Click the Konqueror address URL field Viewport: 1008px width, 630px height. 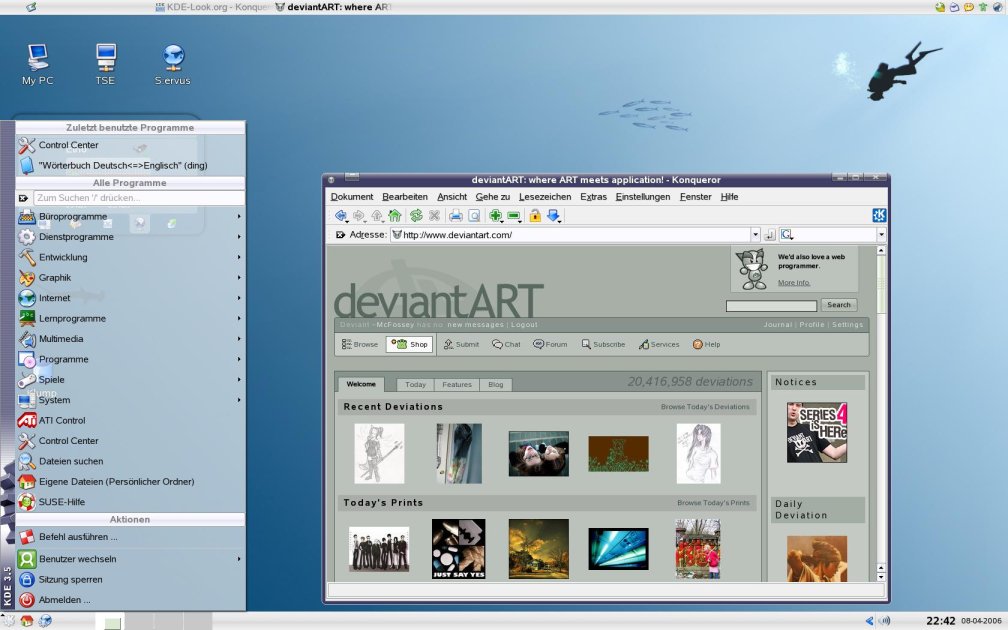coord(570,235)
